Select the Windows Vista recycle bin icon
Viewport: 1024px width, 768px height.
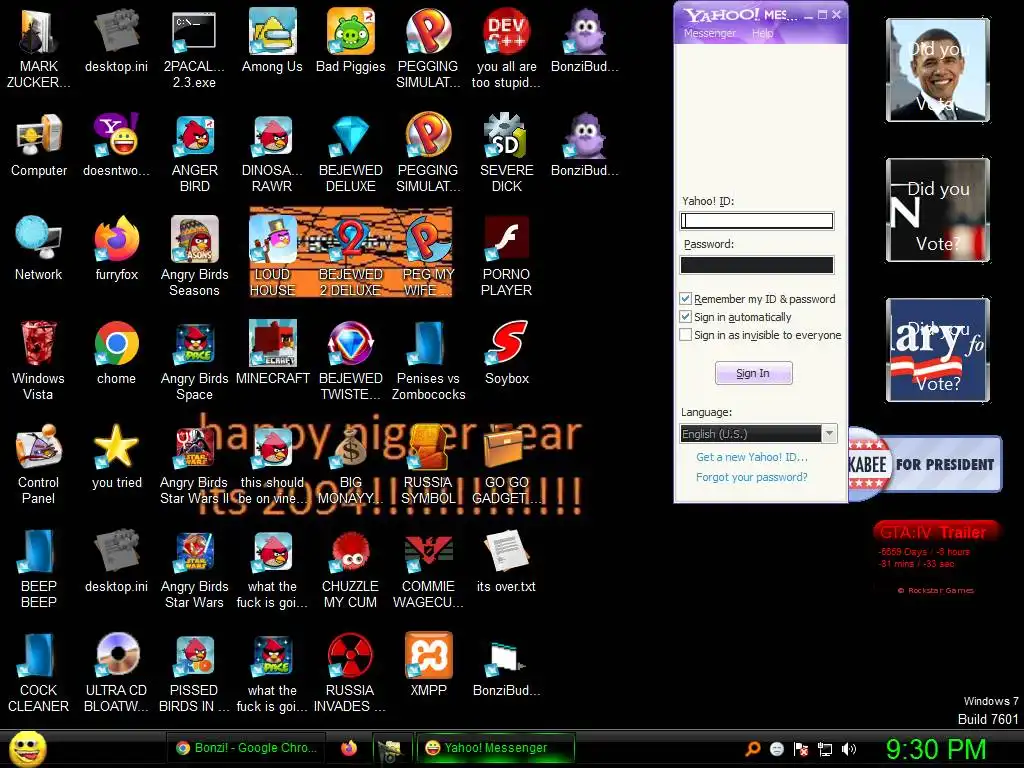pos(39,360)
